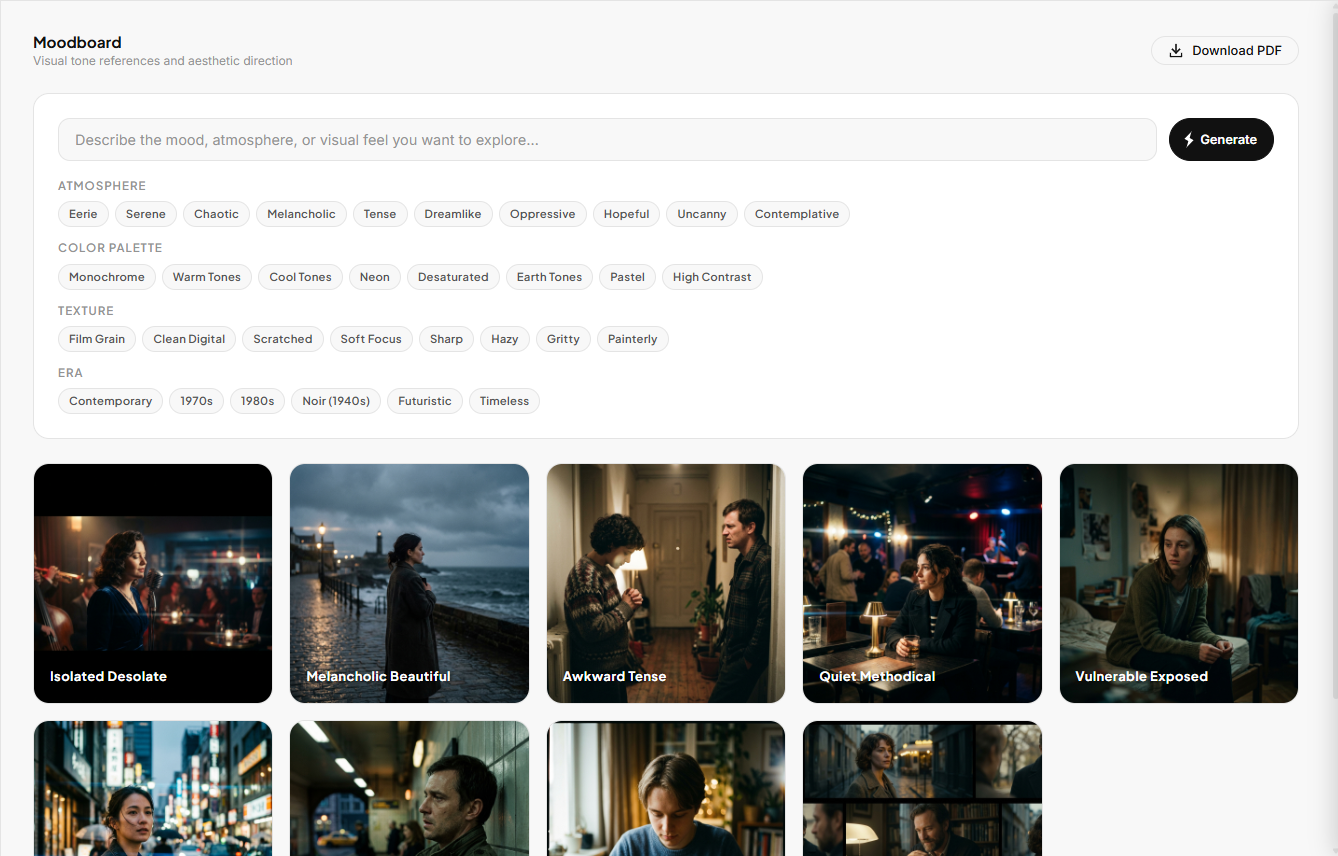Choose the Hazy texture chip

(505, 339)
